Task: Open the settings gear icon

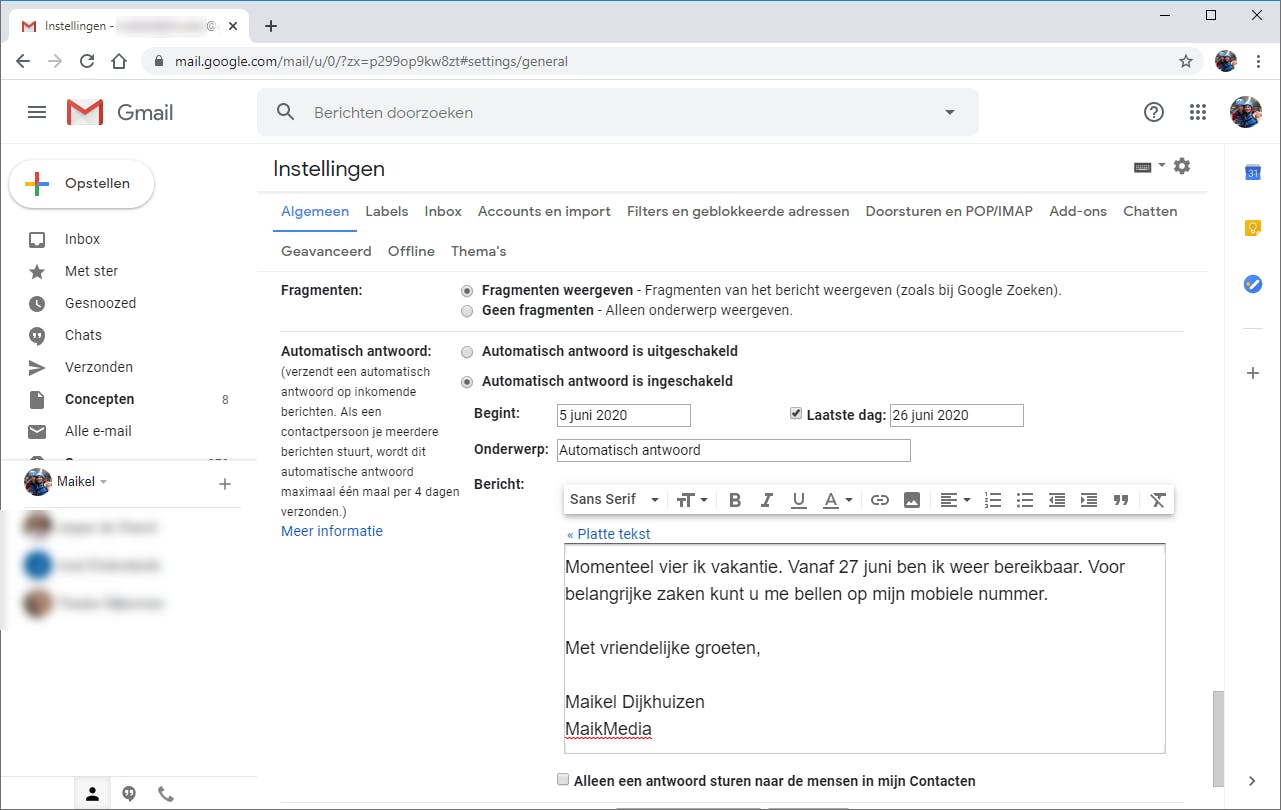Action: pos(1182,166)
